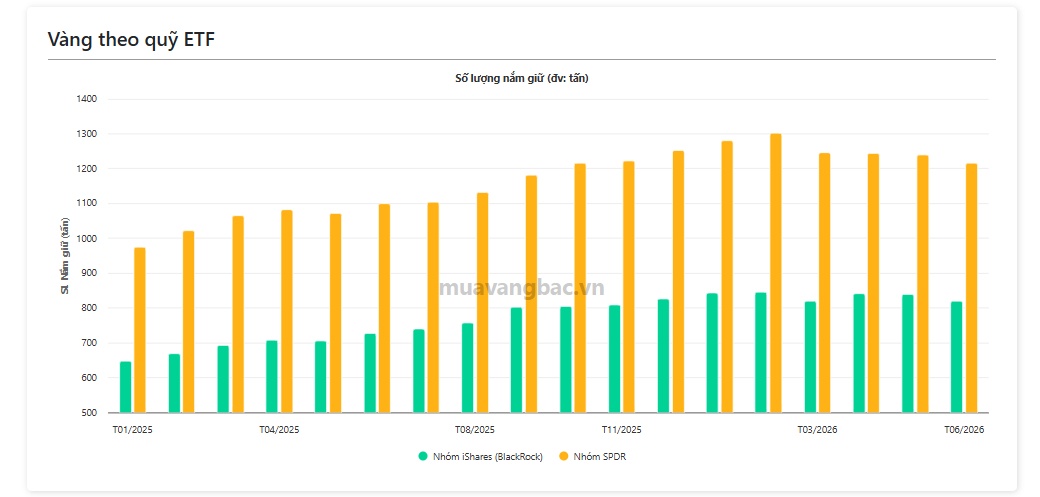
Task: Click the green iShares bar for T01/2025
Action: click(x=125, y=387)
